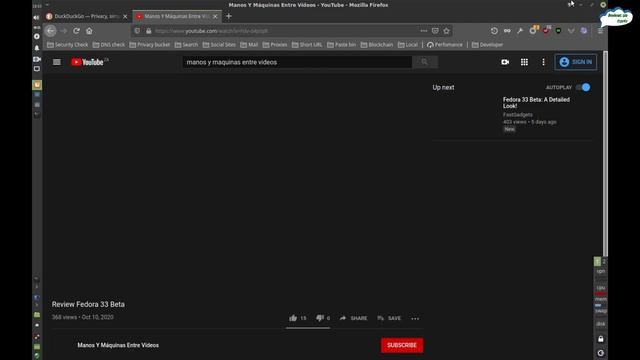This screenshot has height=360, width=640.
Task: Reload the current page
Action: tap(76, 31)
